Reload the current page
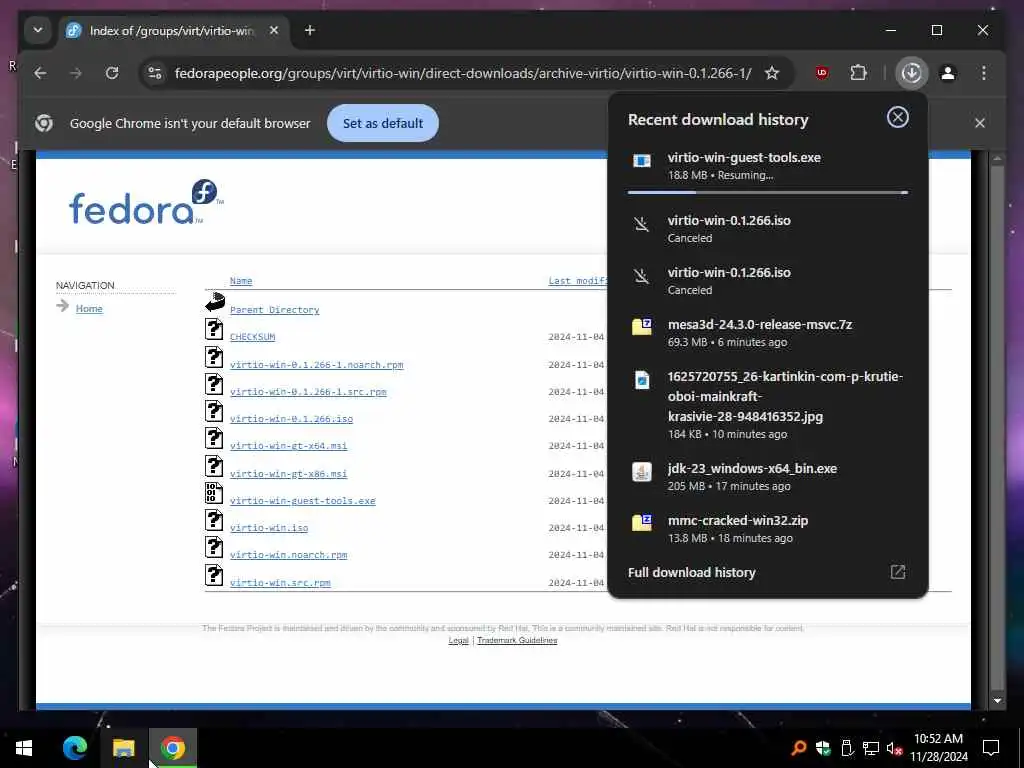This screenshot has height=768, width=1024. 112,73
